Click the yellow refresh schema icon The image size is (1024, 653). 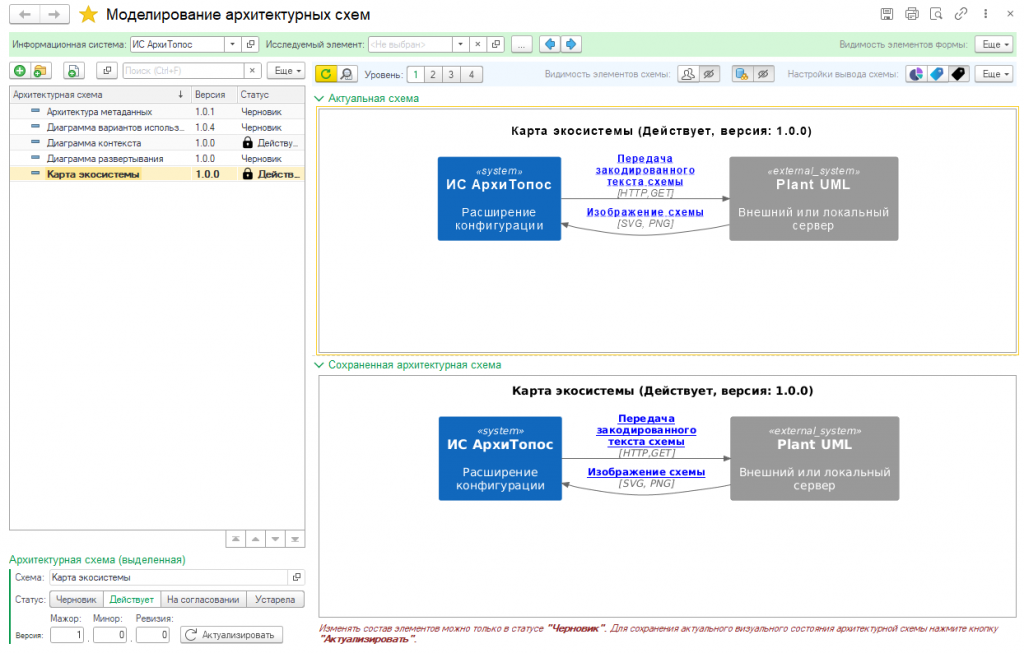click(325, 74)
